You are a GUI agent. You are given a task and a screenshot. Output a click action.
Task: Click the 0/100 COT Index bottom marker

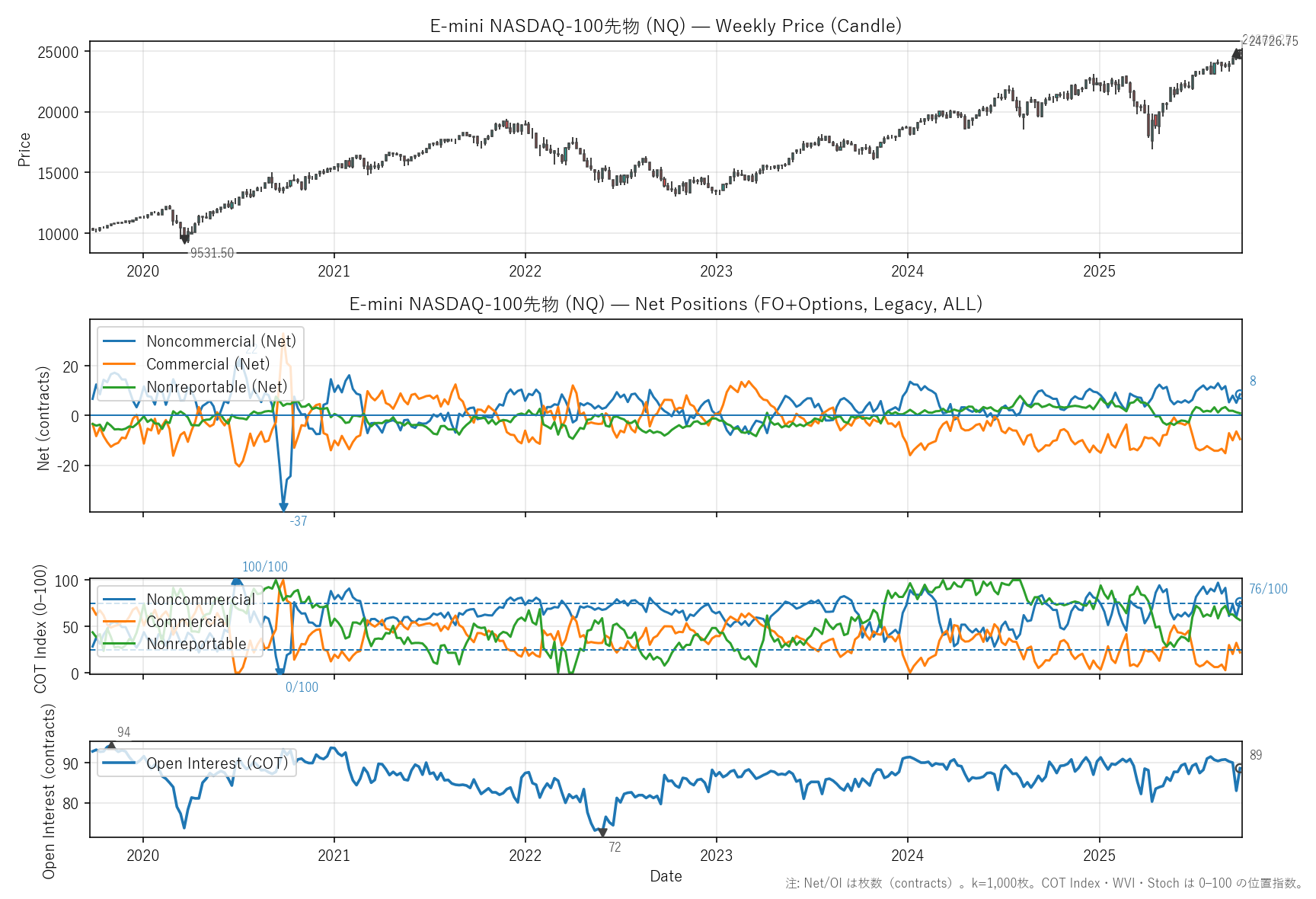[279, 672]
